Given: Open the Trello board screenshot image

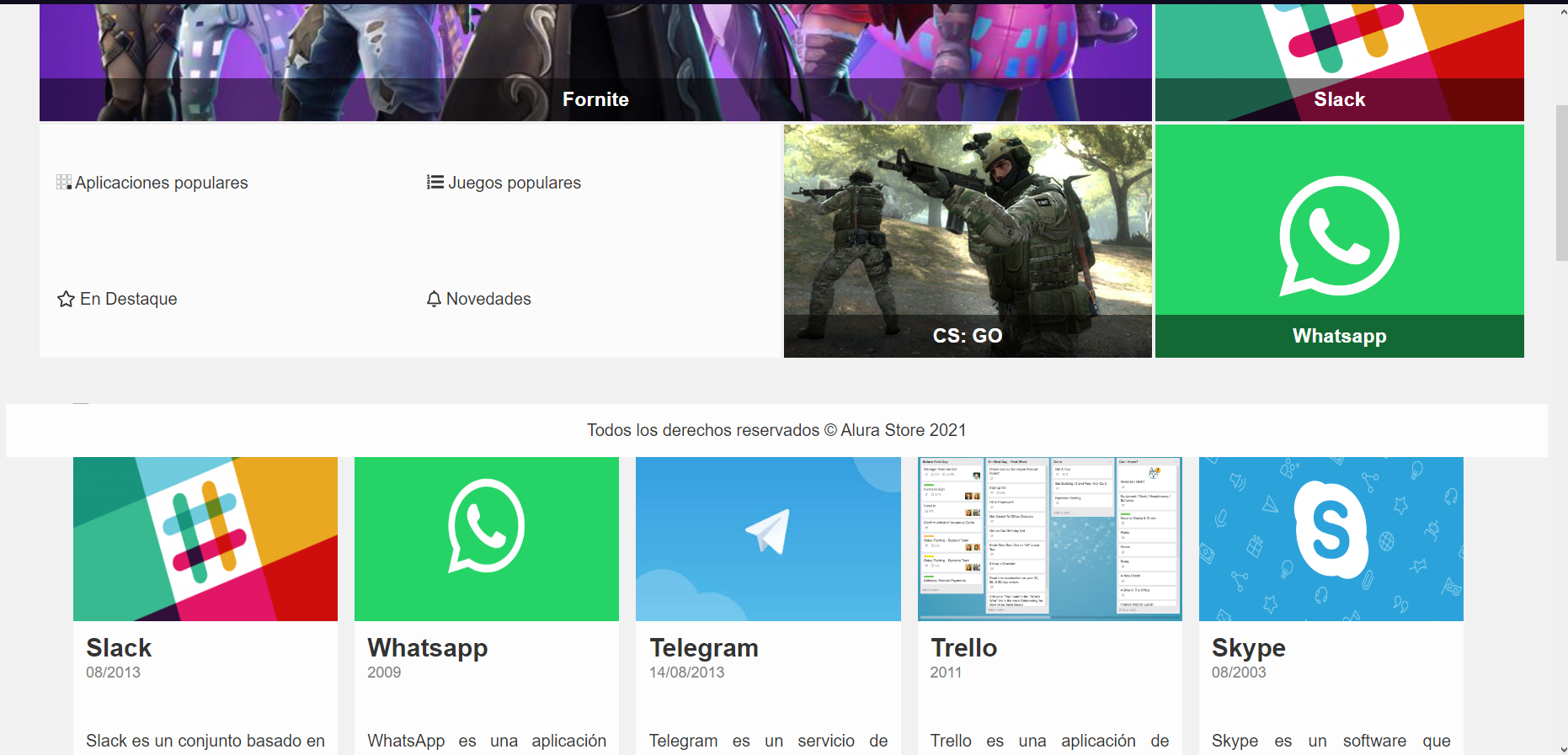Looking at the screenshot, I should pyautogui.click(x=1050, y=539).
